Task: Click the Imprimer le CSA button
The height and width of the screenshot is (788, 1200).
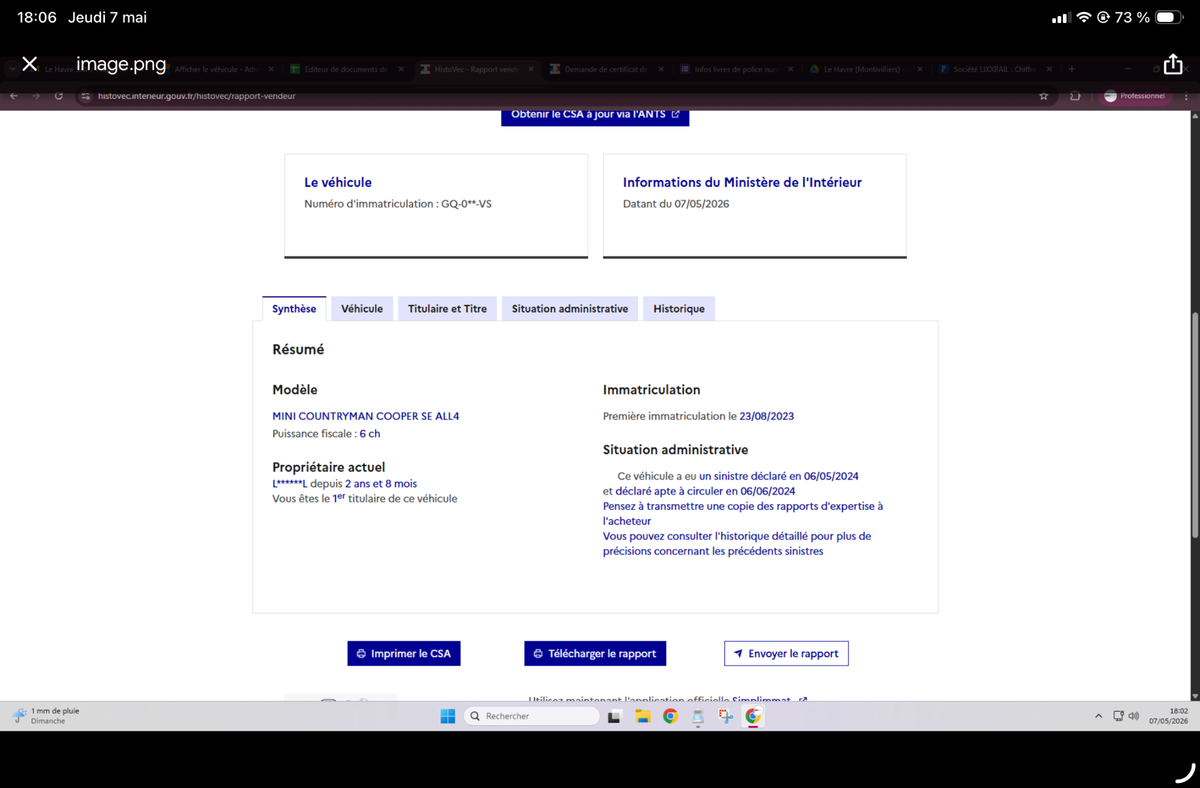Action: [404, 653]
